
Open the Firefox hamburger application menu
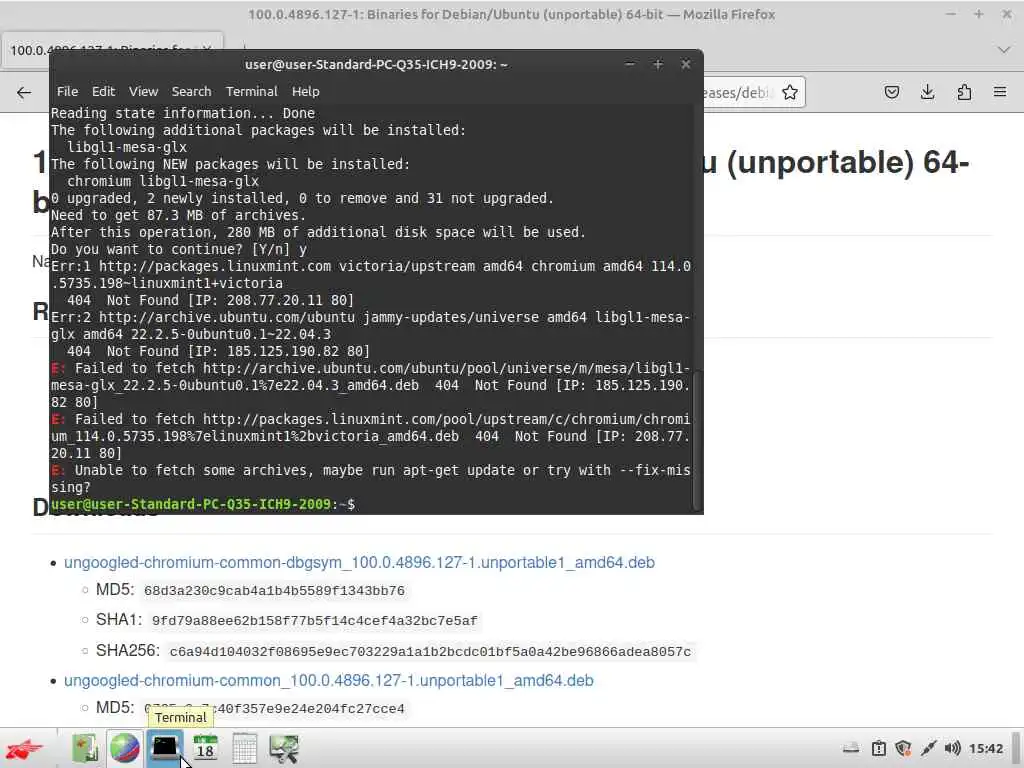coord(1000,92)
